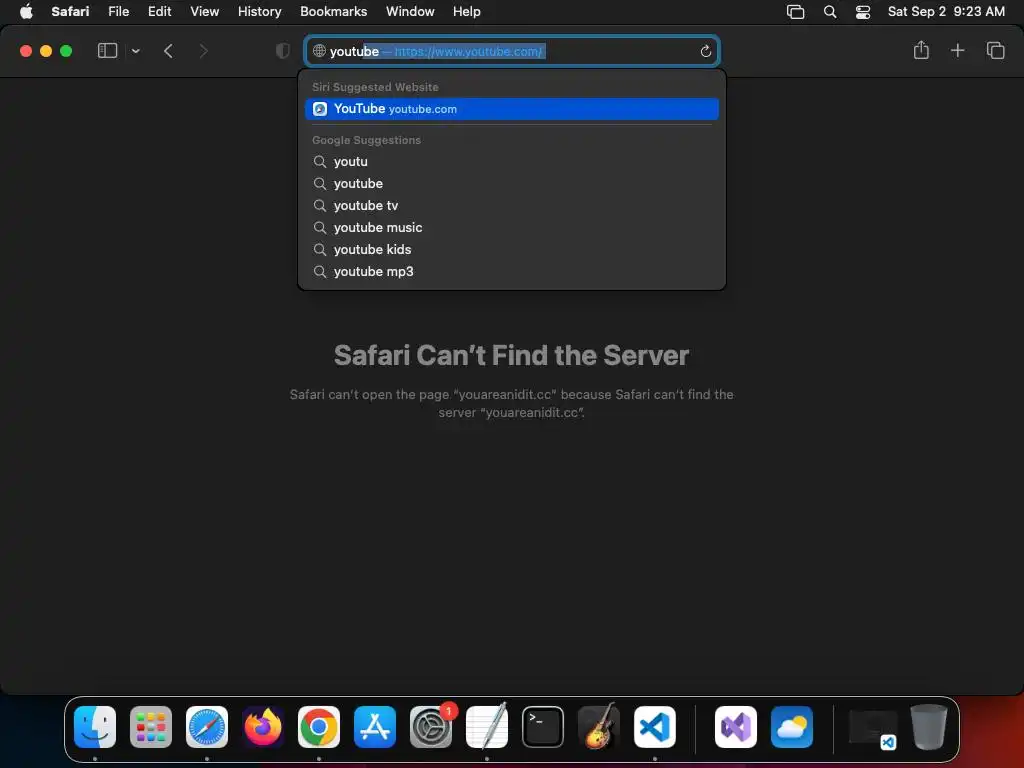Open TextEdit from the Dock
Viewport: 1024px width, 768px height.
[487, 727]
